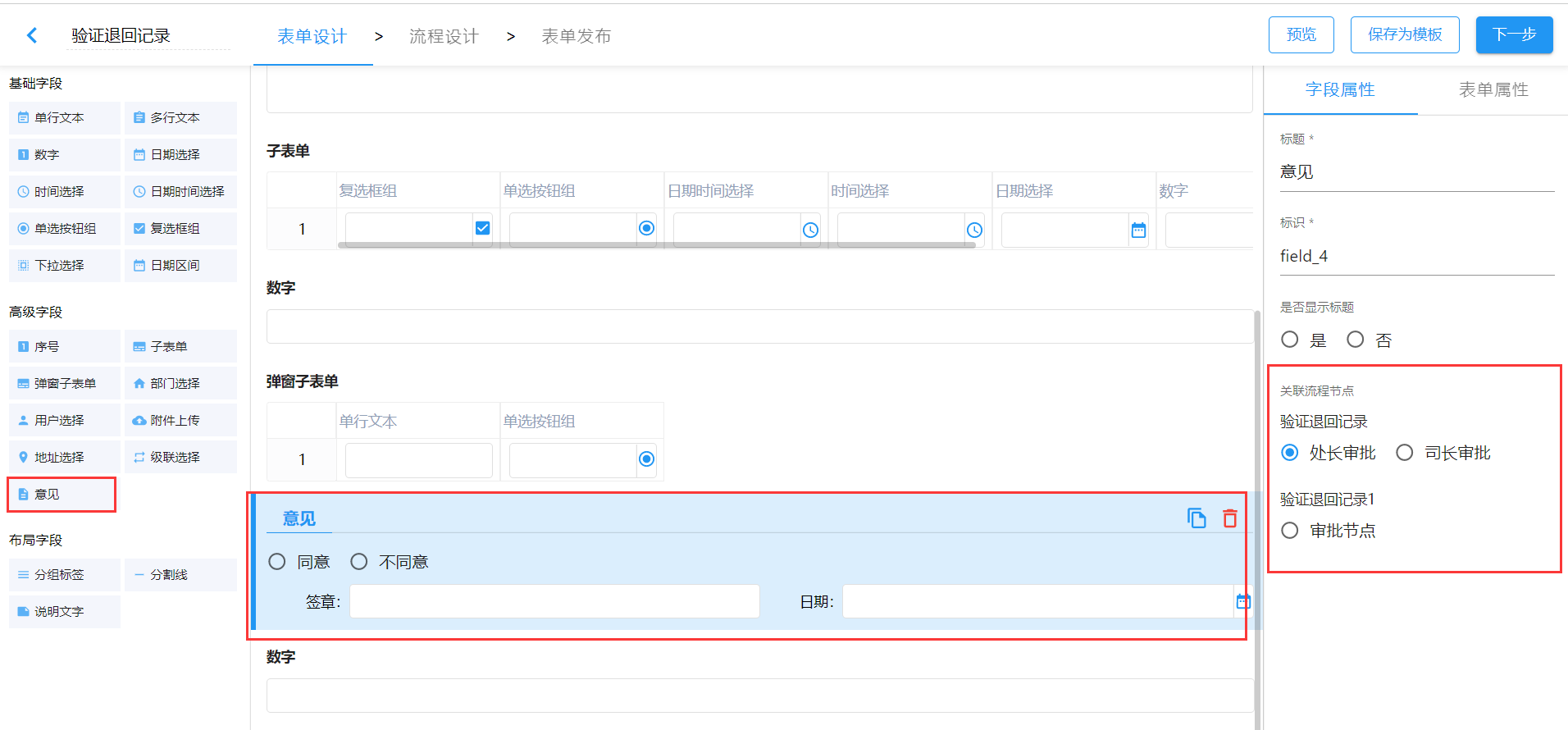Click 保存为模板 button
The width and height of the screenshot is (1568, 730).
tap(1405, 34)
